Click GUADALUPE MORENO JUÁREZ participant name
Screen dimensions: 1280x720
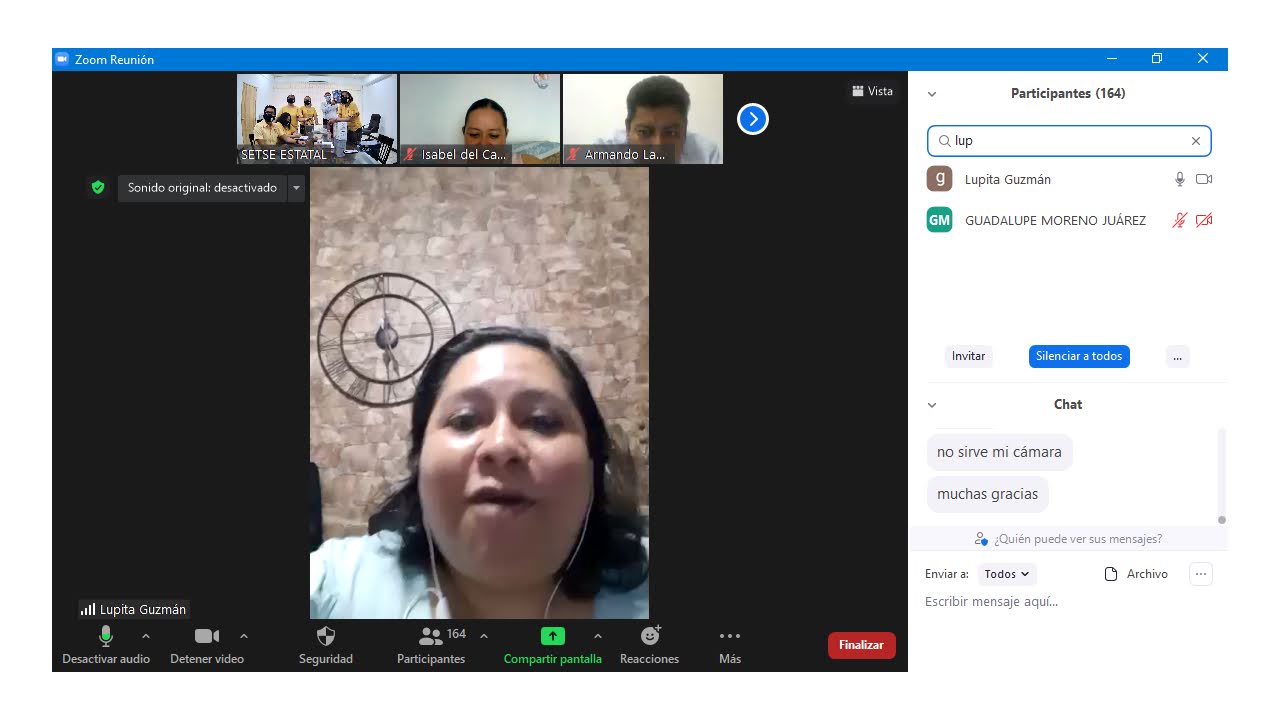tap(1055, 220)
